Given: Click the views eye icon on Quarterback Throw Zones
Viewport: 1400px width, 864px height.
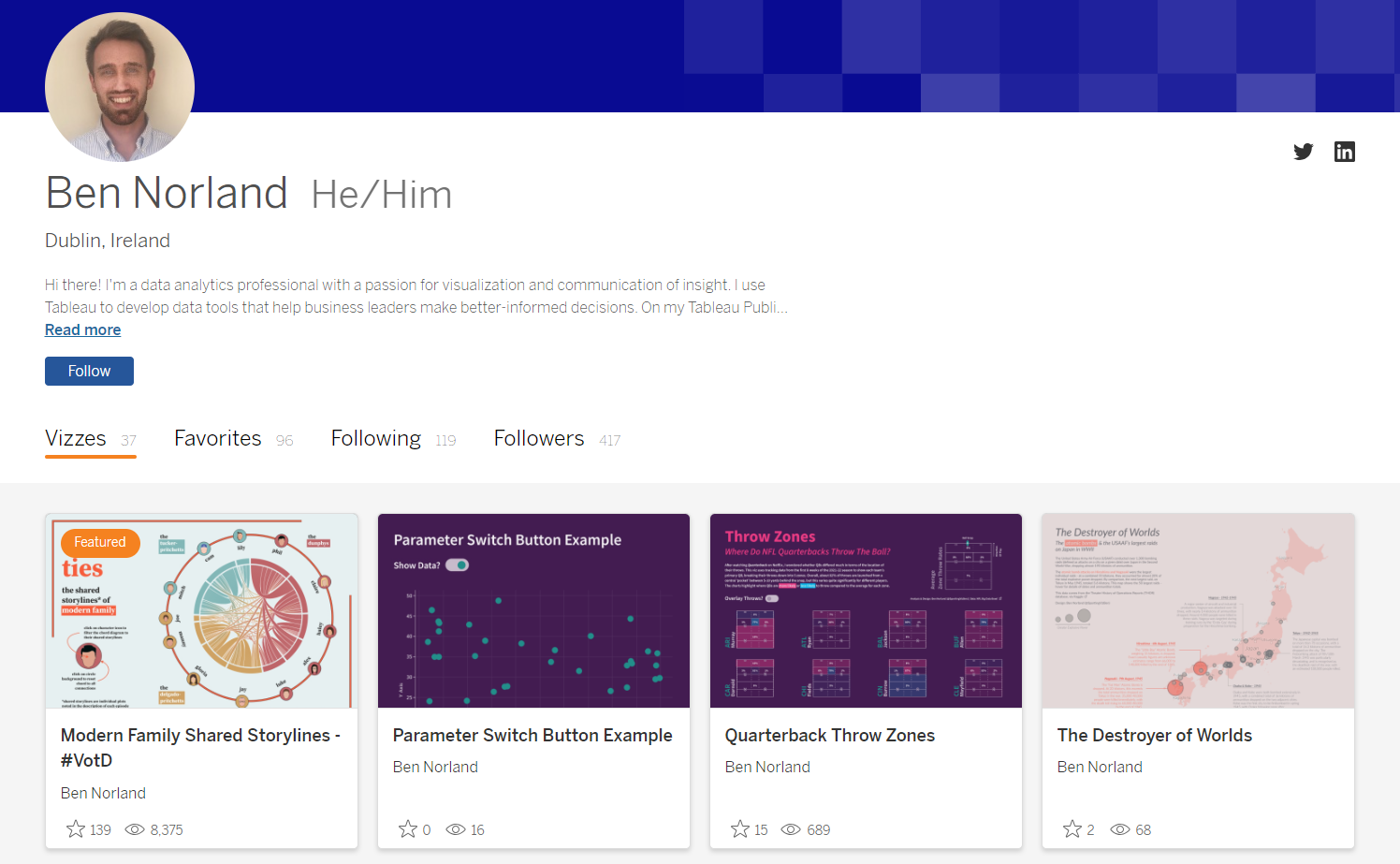Looking at the screenshot, I should [791, 829].
